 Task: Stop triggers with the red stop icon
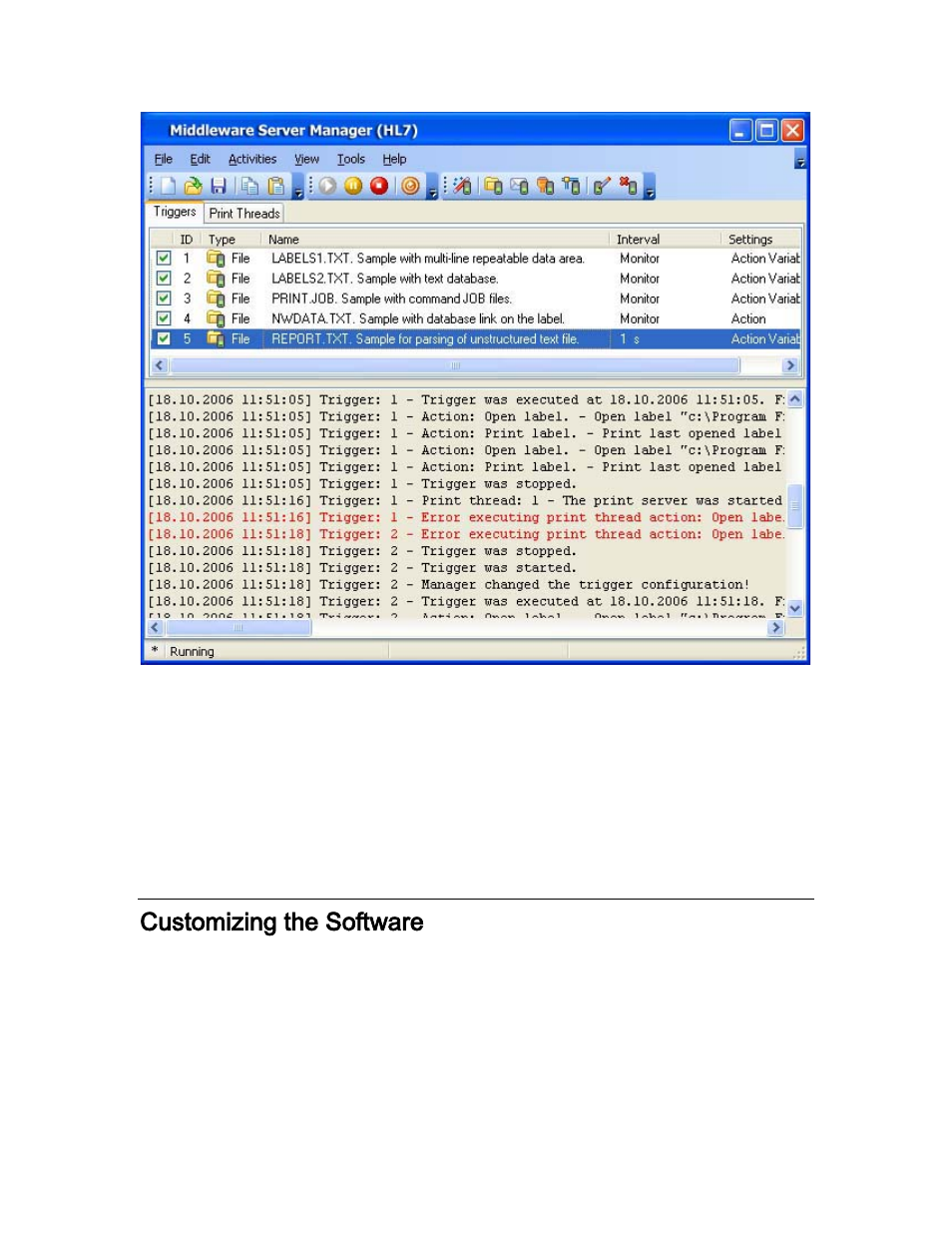(x=379, y=186)
